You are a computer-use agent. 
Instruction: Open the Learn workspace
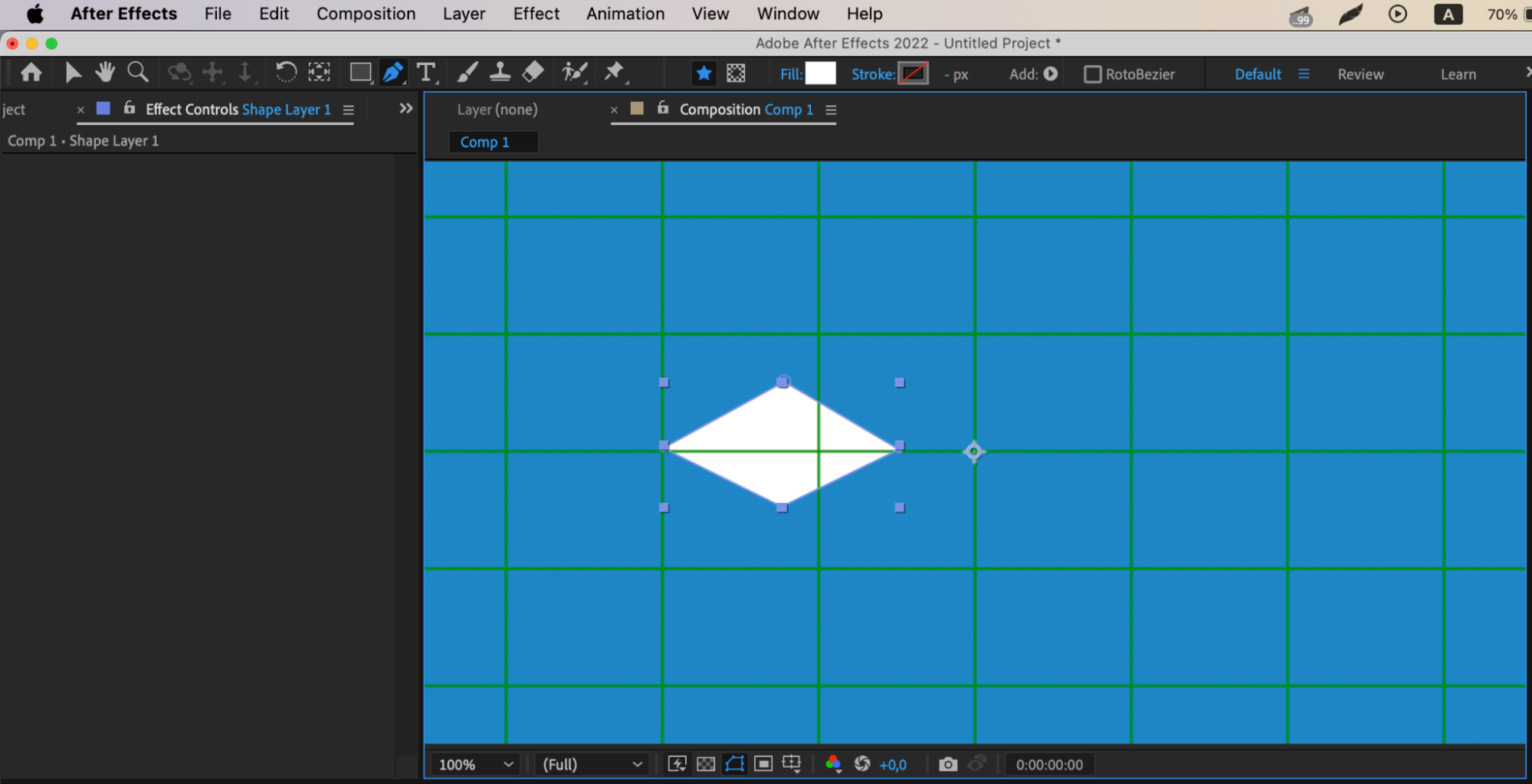click(x=1458, y=74)
